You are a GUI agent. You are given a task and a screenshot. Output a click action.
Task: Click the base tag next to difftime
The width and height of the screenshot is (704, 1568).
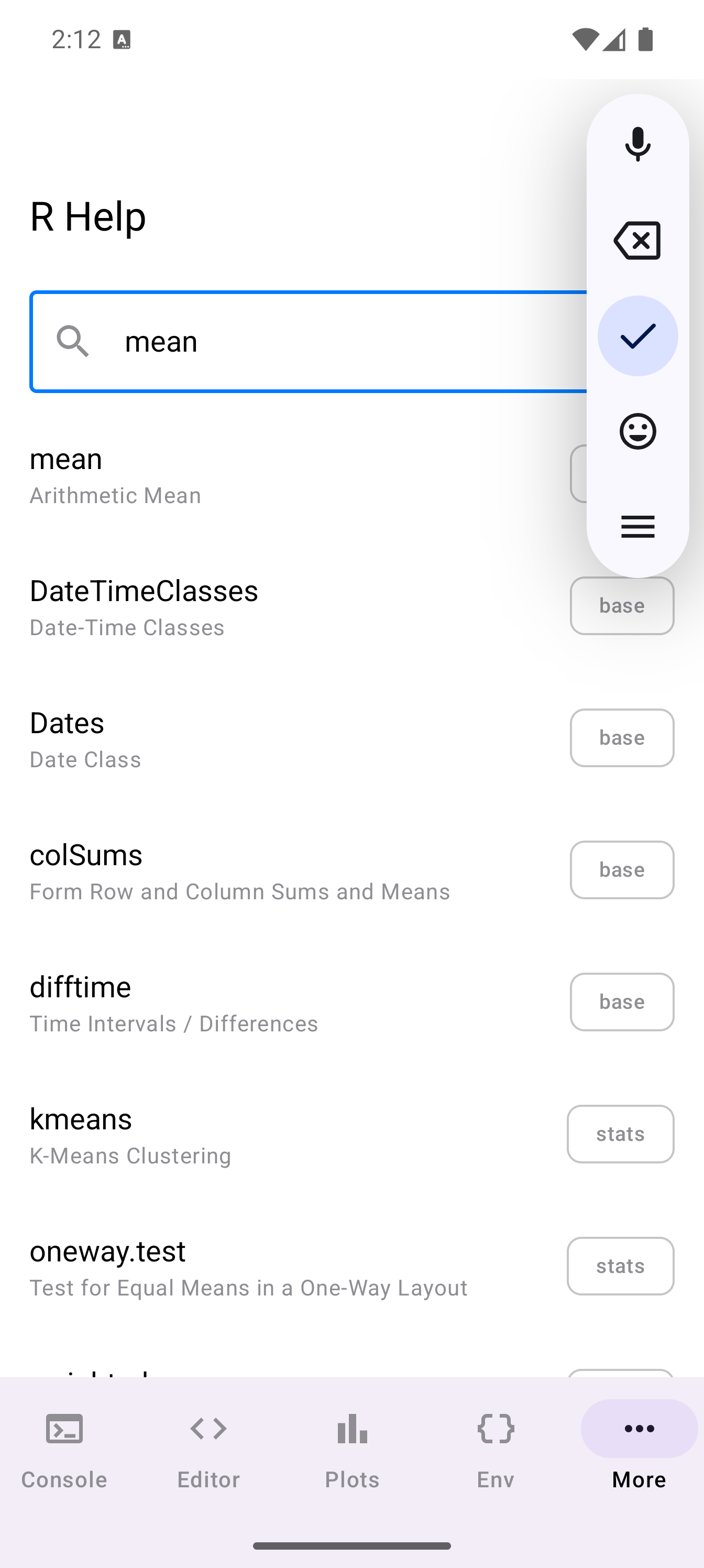pyautogui.click(x=621, y=1002)
